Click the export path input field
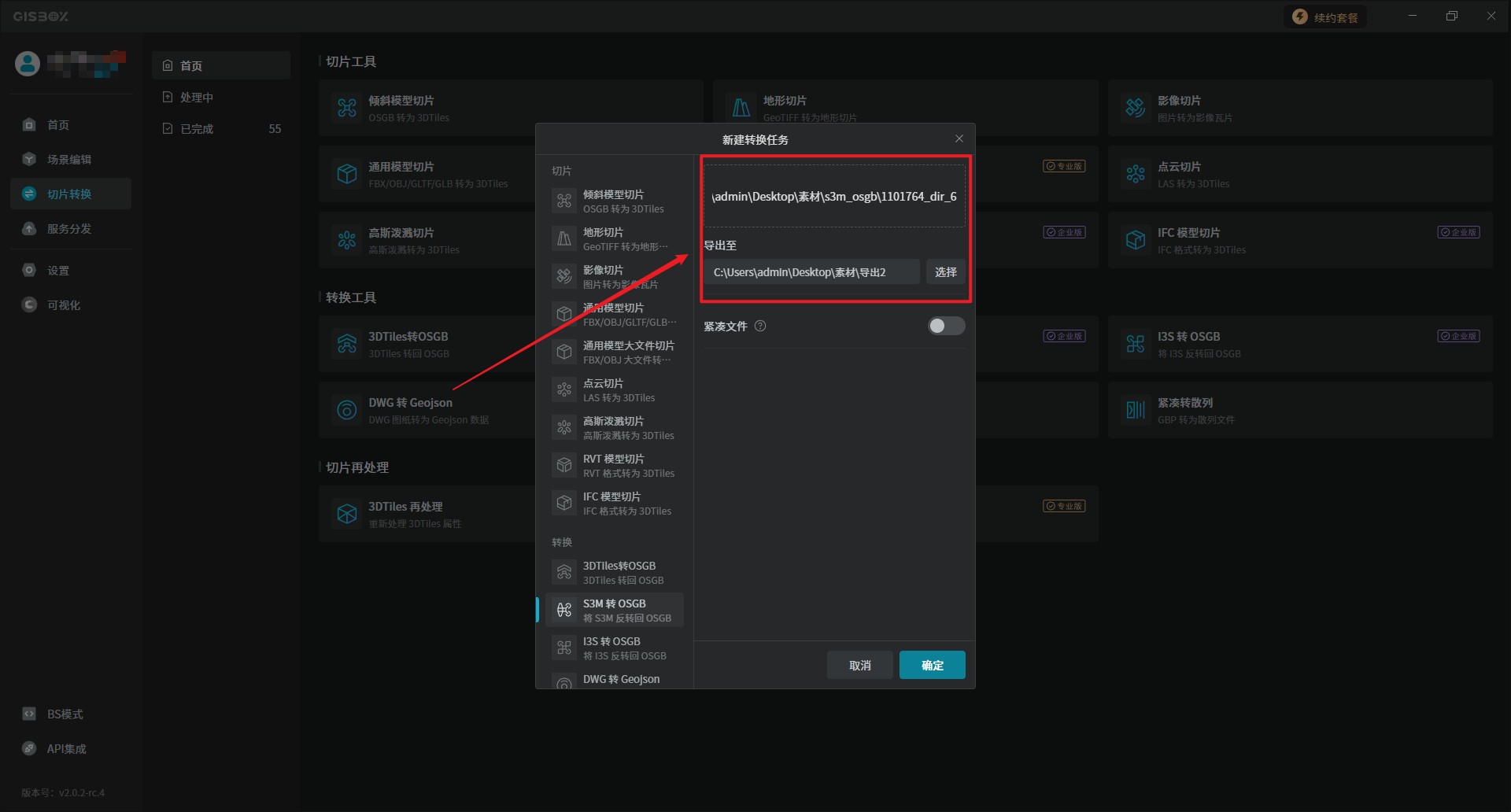The height and width of the screenshot is (812, 1511). [811, 272]
